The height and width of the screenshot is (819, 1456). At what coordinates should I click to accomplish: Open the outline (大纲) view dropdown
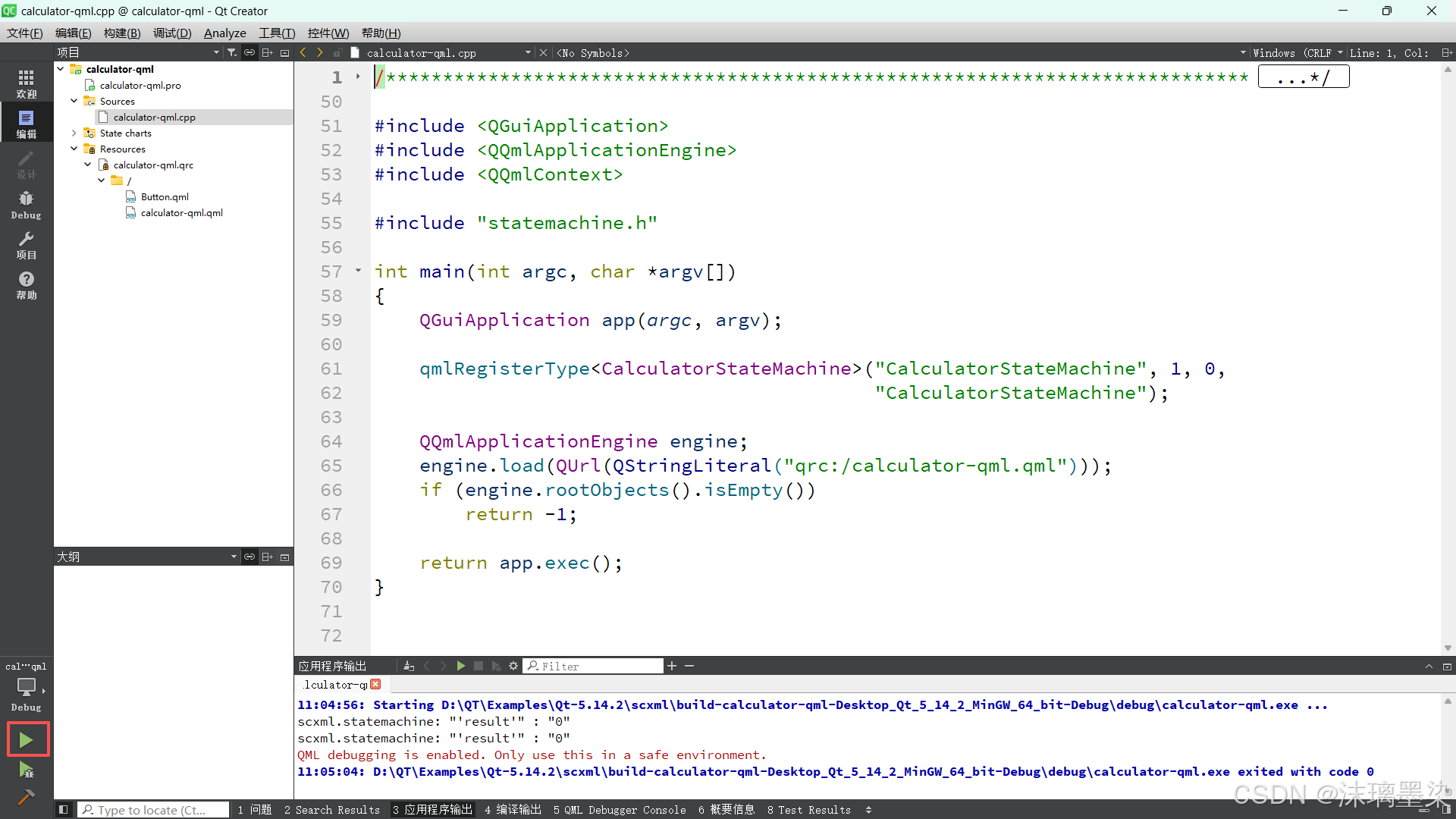click(147, 557)
